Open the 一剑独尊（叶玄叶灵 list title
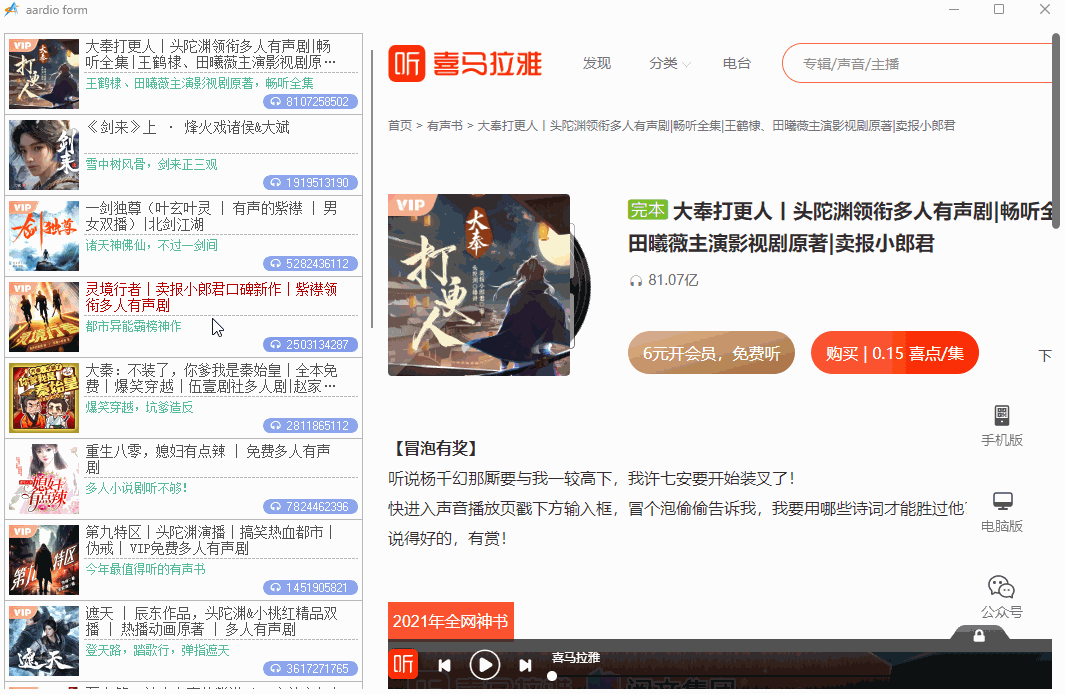Image resolution: width=1065 pixels, height=694 pixels. (x=212, y=216)
